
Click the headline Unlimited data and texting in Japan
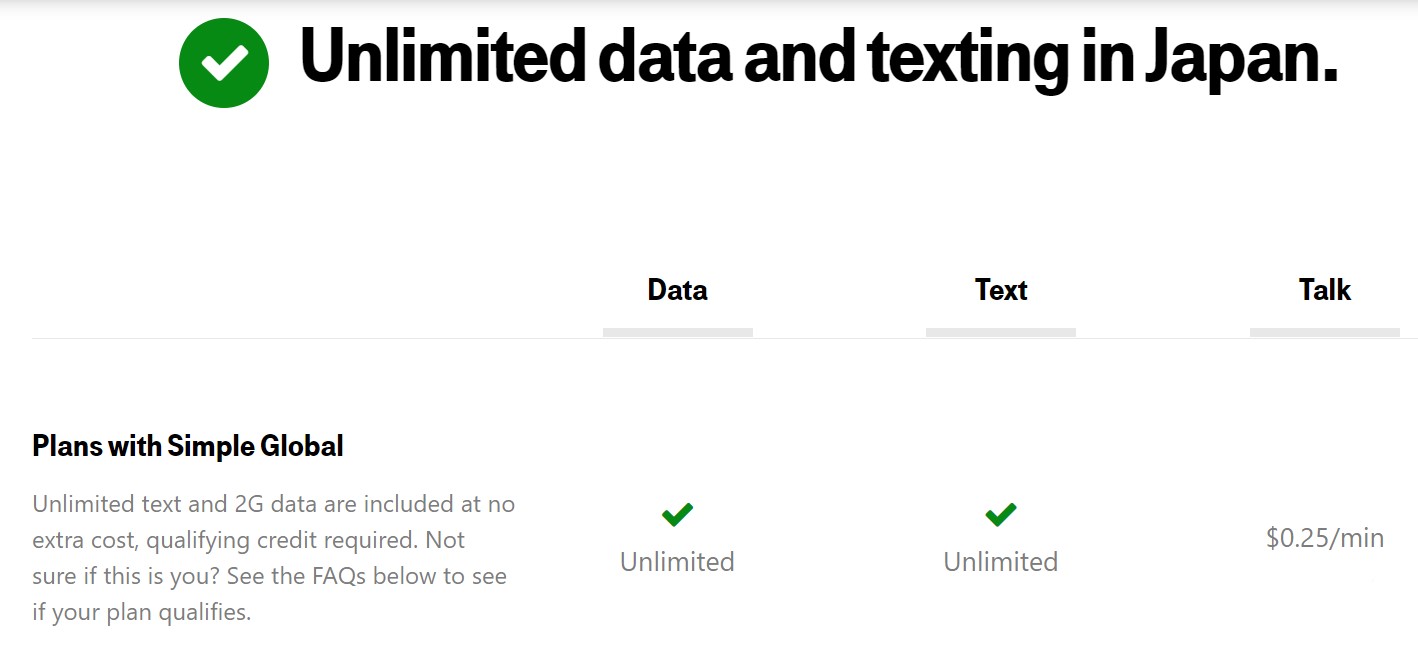pos(818,57)
